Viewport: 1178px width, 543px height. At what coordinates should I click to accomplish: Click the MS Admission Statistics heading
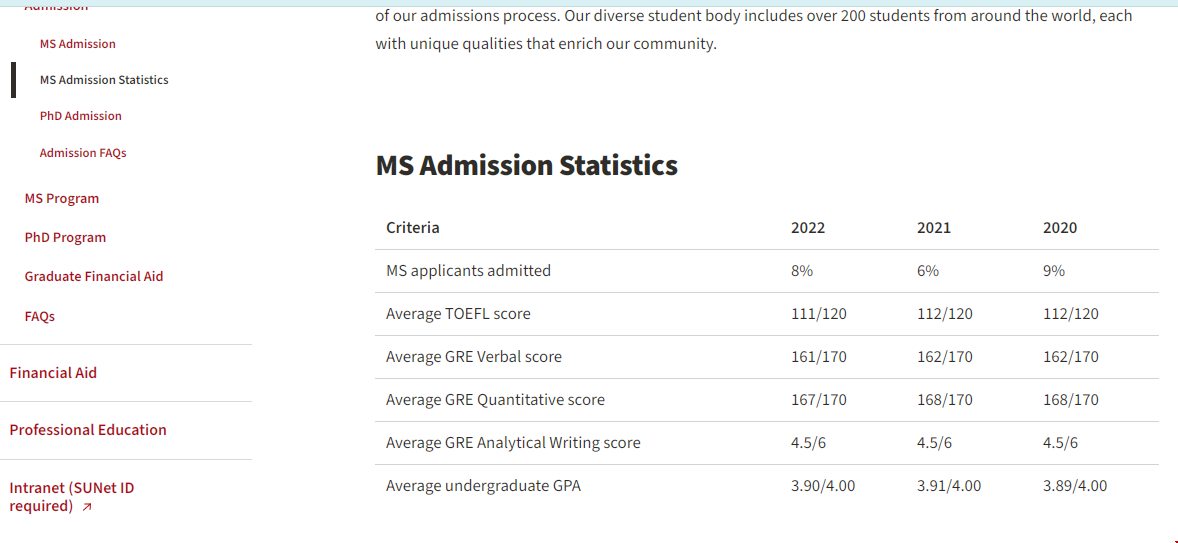click(526, 166)
